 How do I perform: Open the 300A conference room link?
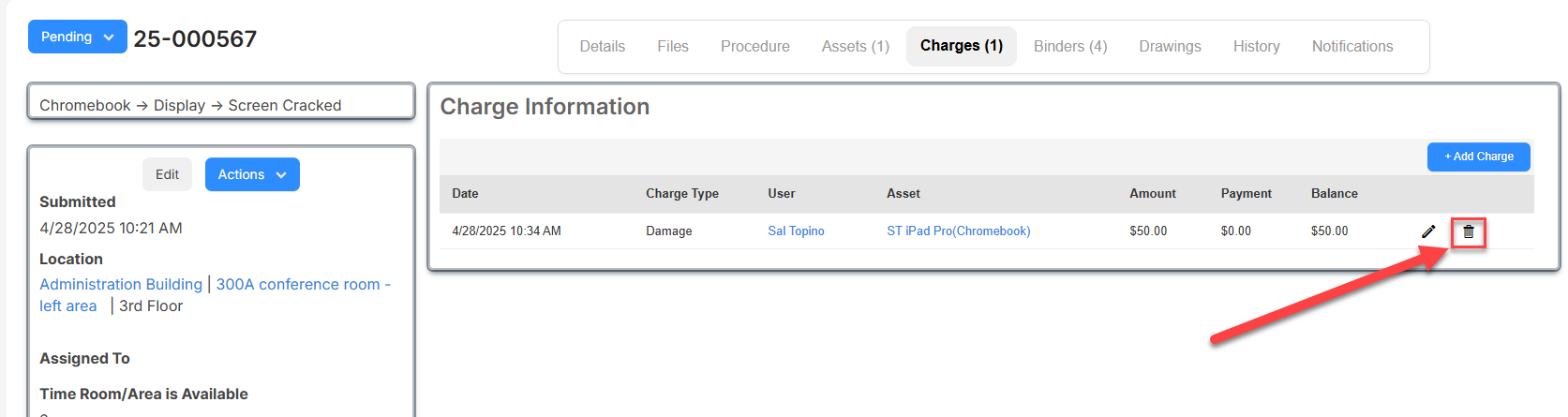coord(215,294)
